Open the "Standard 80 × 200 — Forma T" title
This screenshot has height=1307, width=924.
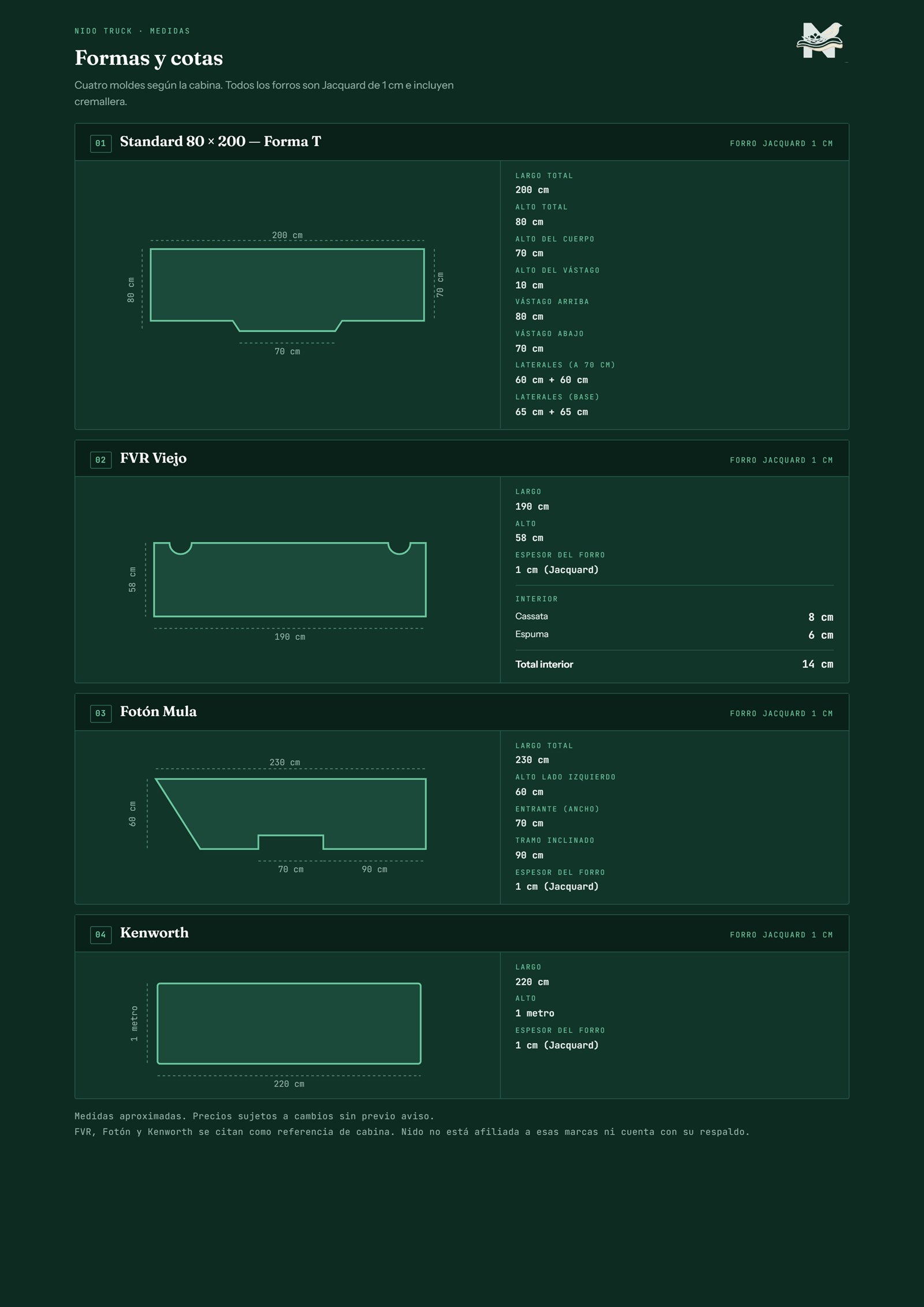coord(220,142)
